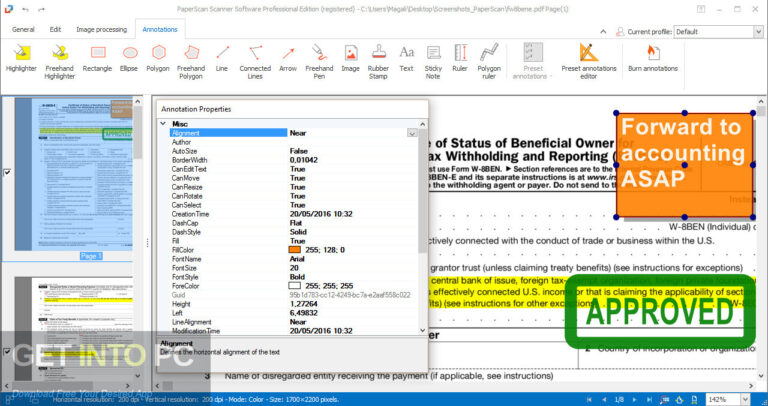Select the Polygon ruler tool
Viewport: 768px width, 406px height.
click(487, 62)
